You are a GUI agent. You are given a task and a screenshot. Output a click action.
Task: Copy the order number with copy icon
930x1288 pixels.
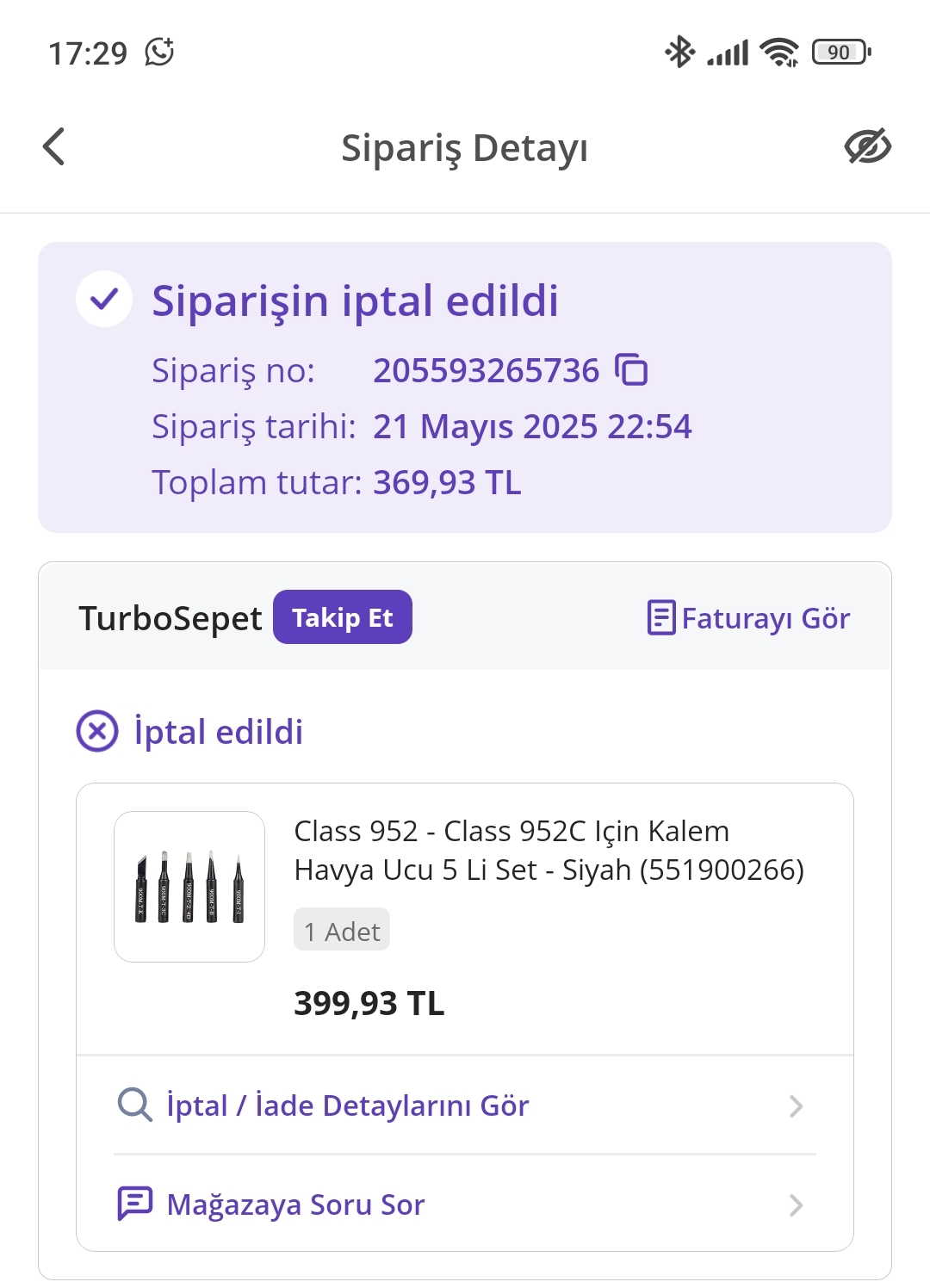[x=631, y=370]
